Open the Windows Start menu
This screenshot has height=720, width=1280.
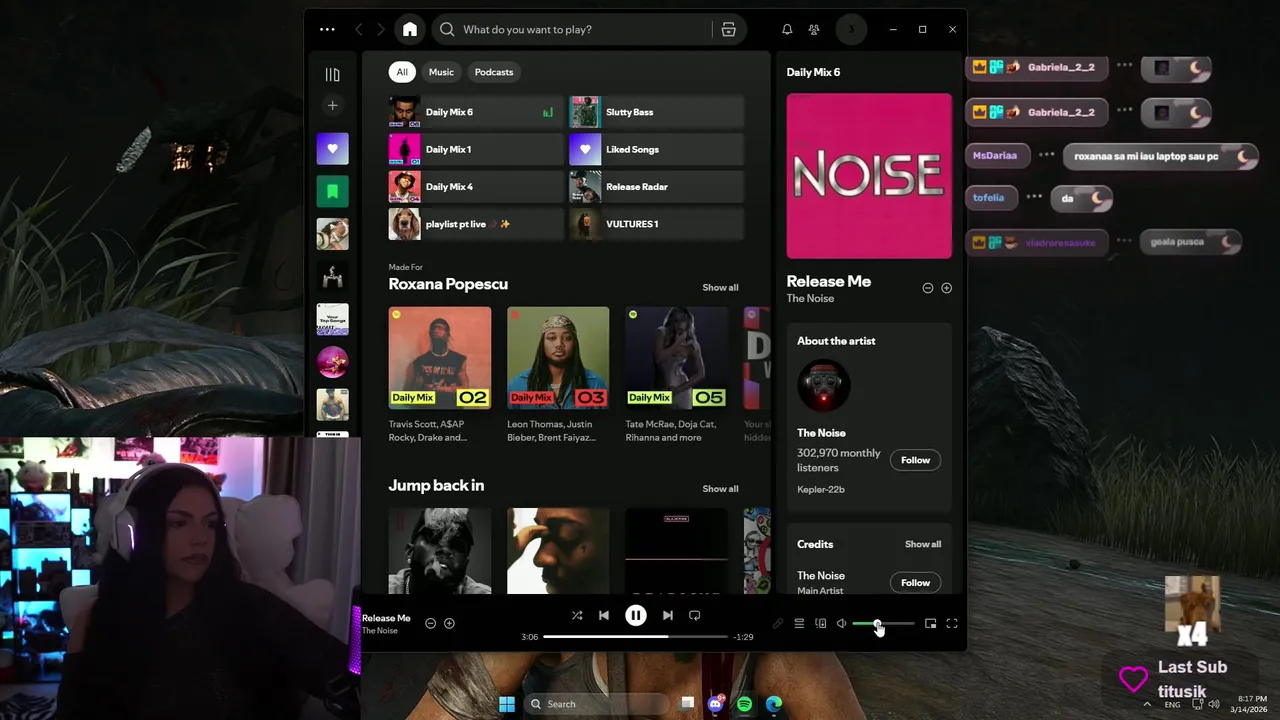507,704
